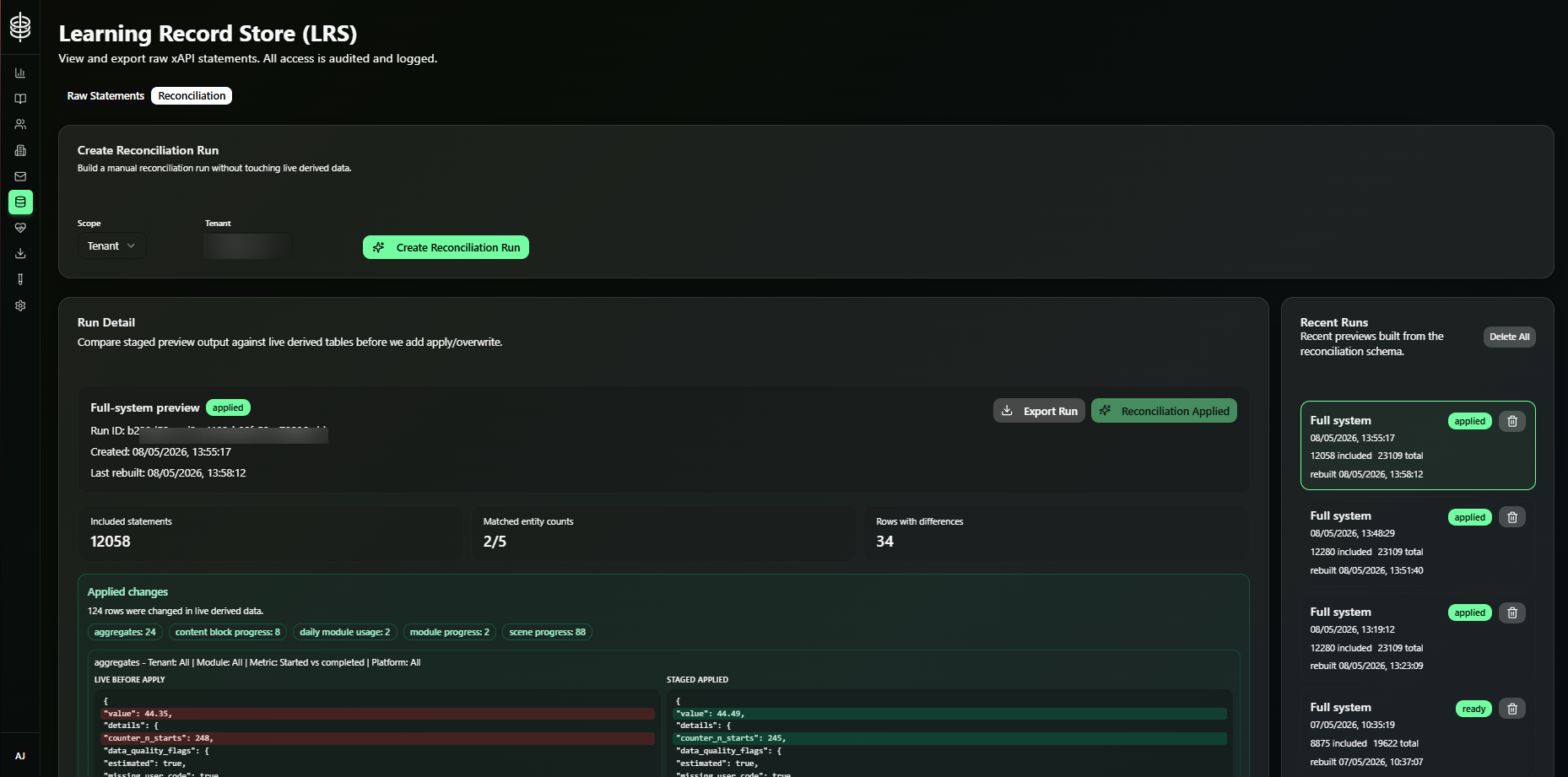Click the '"counter_n_starts": 248' line

coord(377,738)
